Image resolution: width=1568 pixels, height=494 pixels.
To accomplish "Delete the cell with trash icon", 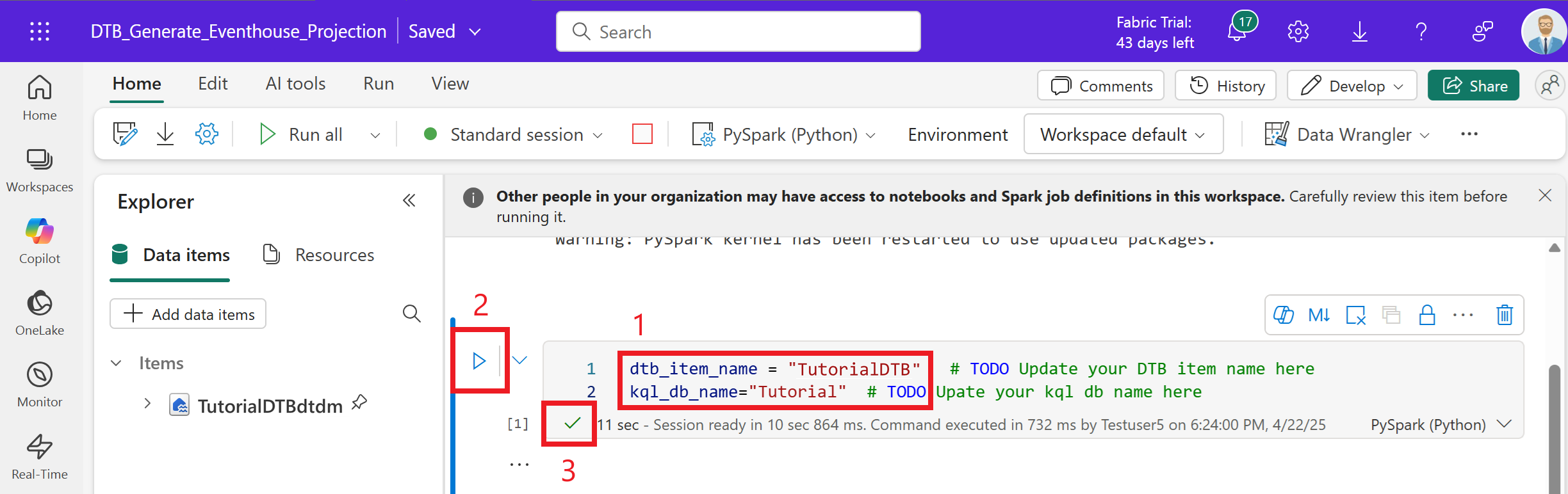I will click(x=1504, y=315).
